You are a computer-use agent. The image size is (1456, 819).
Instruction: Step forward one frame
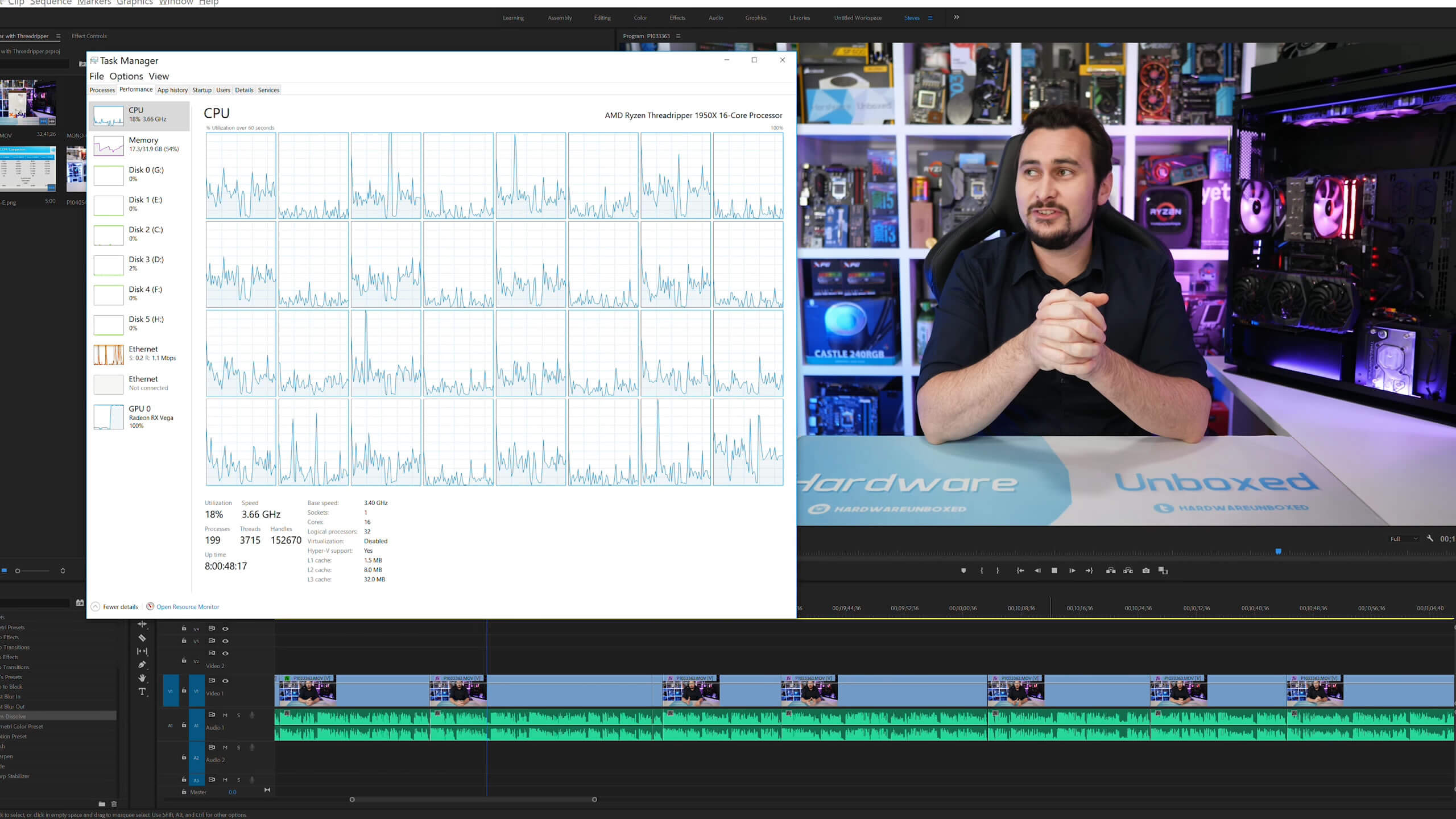coord(1072,570)
